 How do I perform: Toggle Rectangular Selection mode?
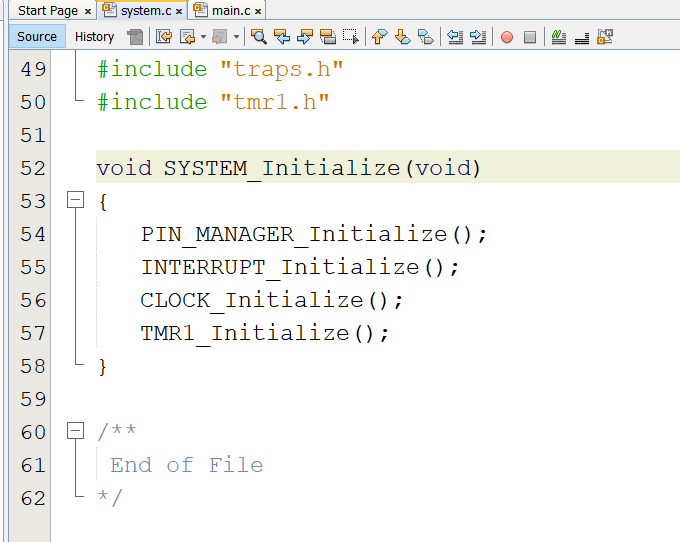click(x=350, y=37)
